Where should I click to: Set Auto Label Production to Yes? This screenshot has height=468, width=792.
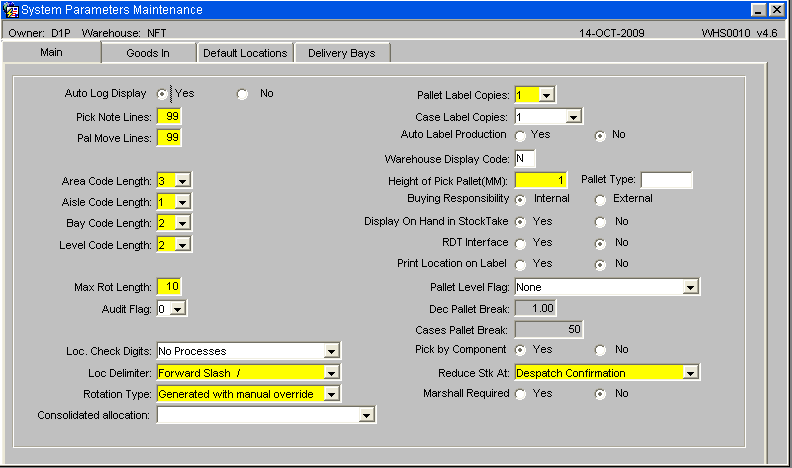[520, 135]
